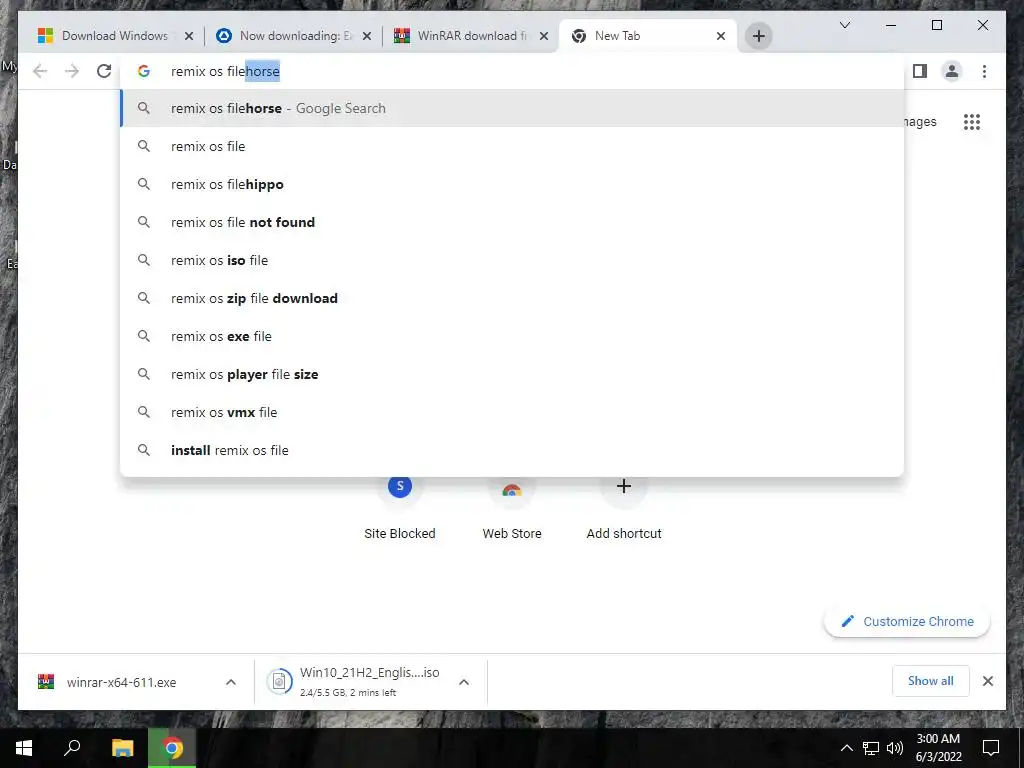Click Show all downloads button
This screenshot has height=768, width=1024.
pos(931,681)
